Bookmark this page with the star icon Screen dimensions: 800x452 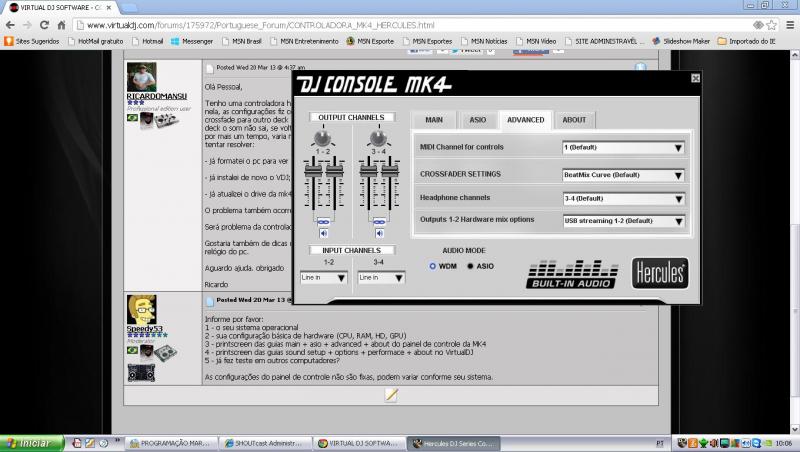click(771, 25)
